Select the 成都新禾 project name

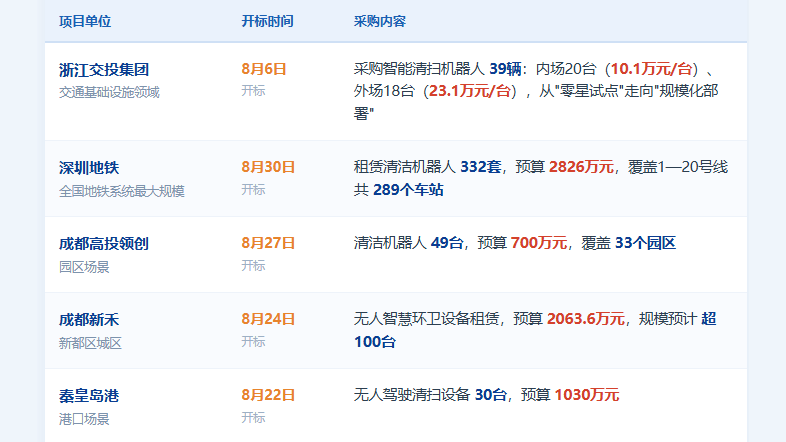point(89,320)
